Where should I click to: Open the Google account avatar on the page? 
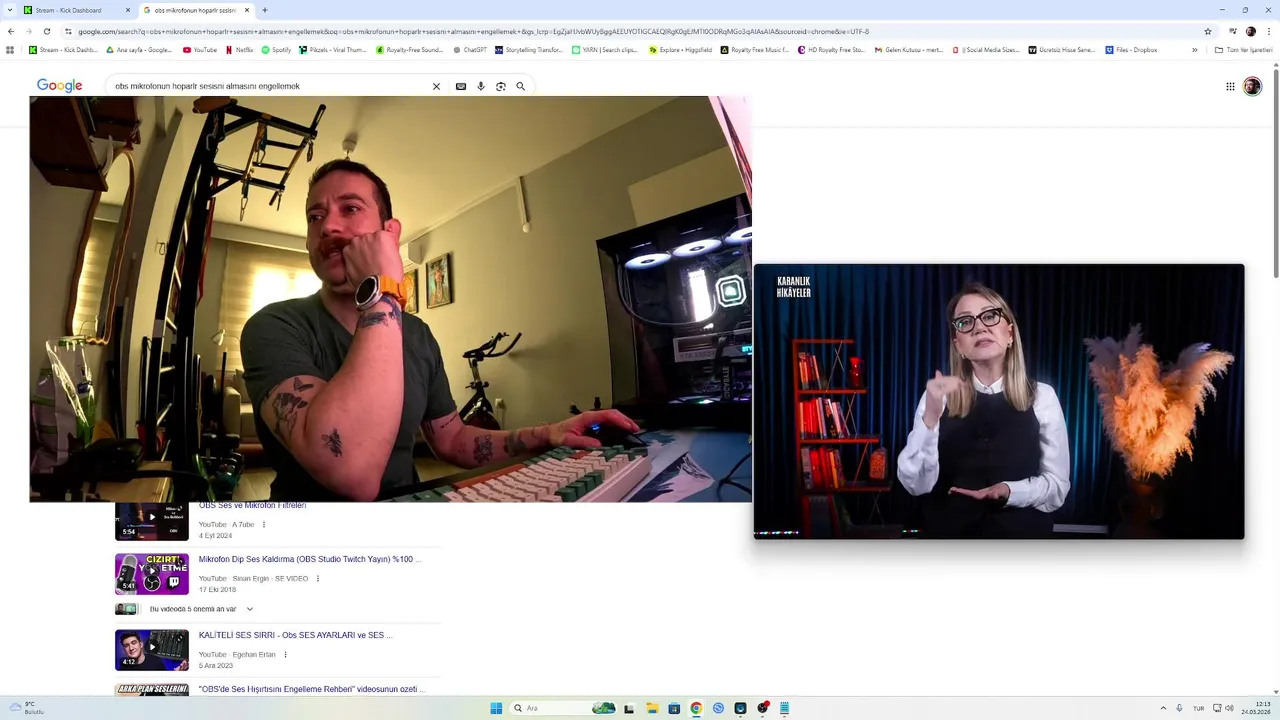tap(1252, 86)
